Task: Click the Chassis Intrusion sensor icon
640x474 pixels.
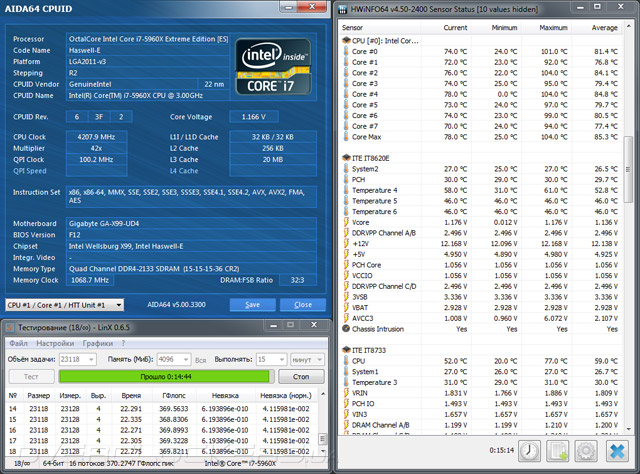Action: click(x=346, y=329)
